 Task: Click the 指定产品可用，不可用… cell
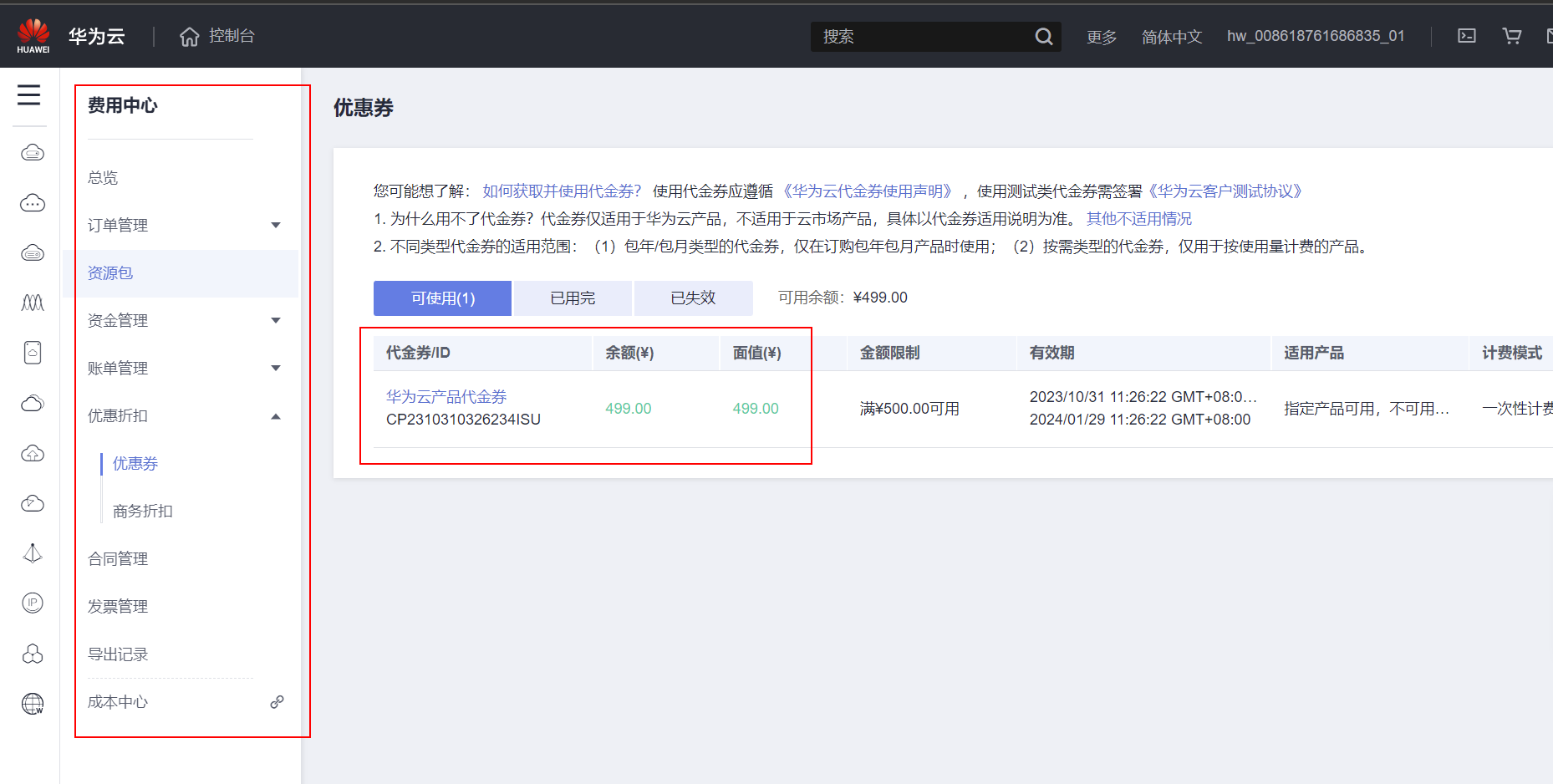tap(1367, 409)
